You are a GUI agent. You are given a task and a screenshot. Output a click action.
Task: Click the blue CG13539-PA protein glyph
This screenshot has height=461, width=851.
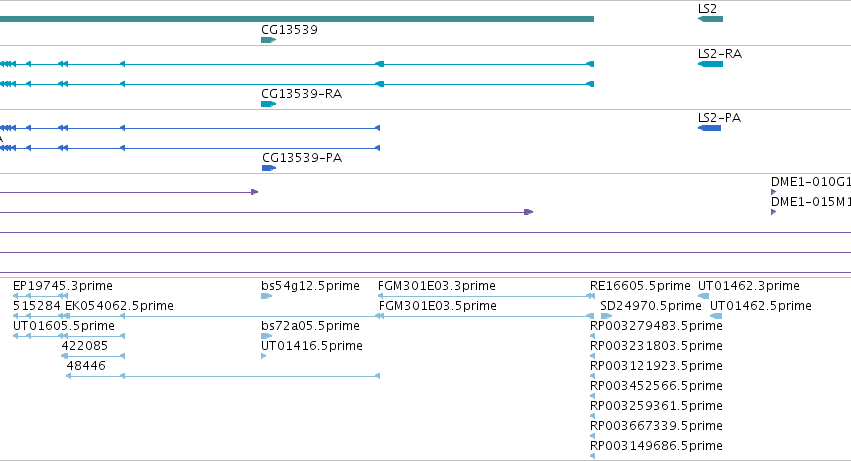(x=269, y=168)
